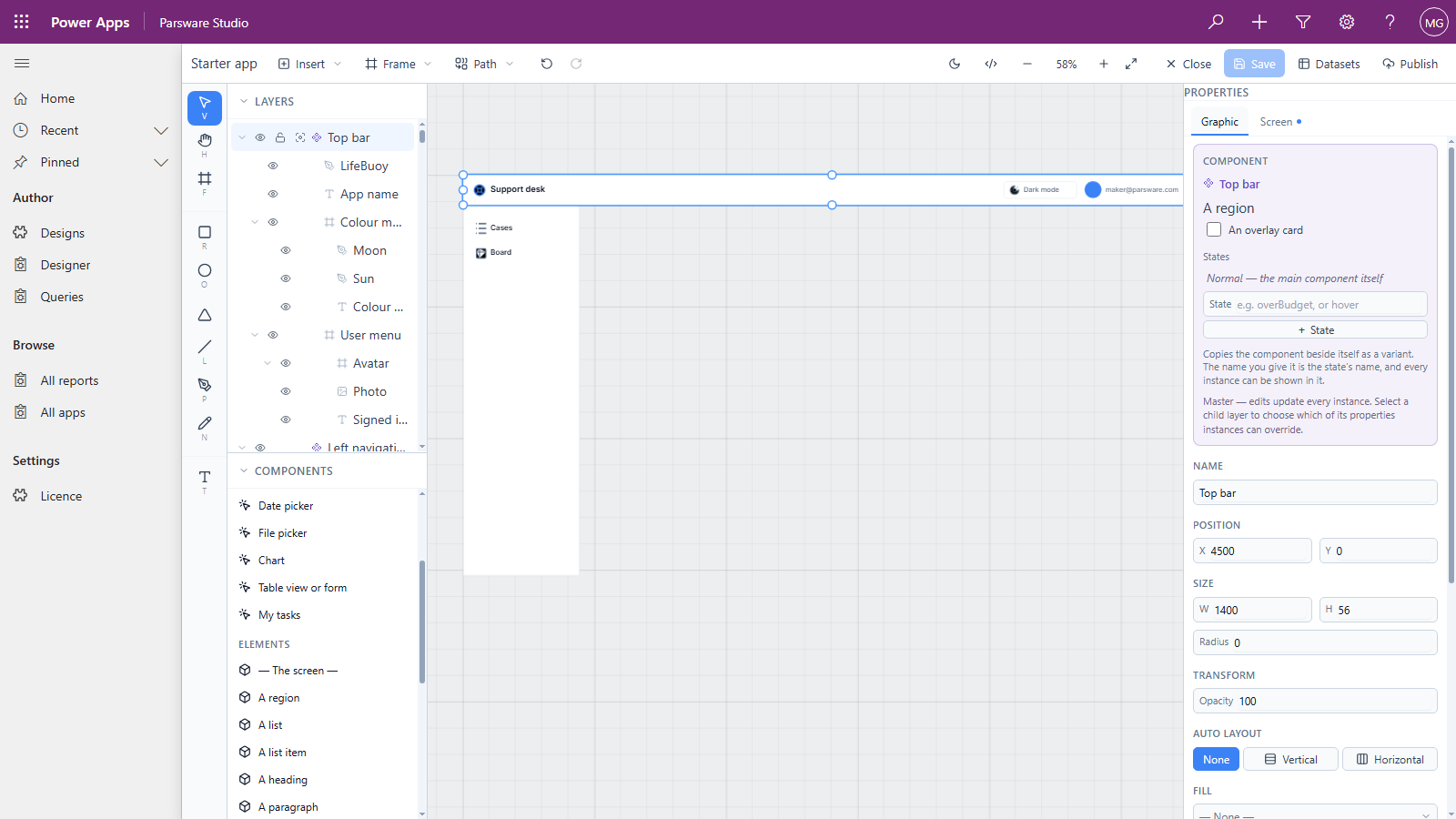Select the Triangle shape tool
Image resolution: width=1456 pixels, height=819 pixels.
[x=205, y=315]
